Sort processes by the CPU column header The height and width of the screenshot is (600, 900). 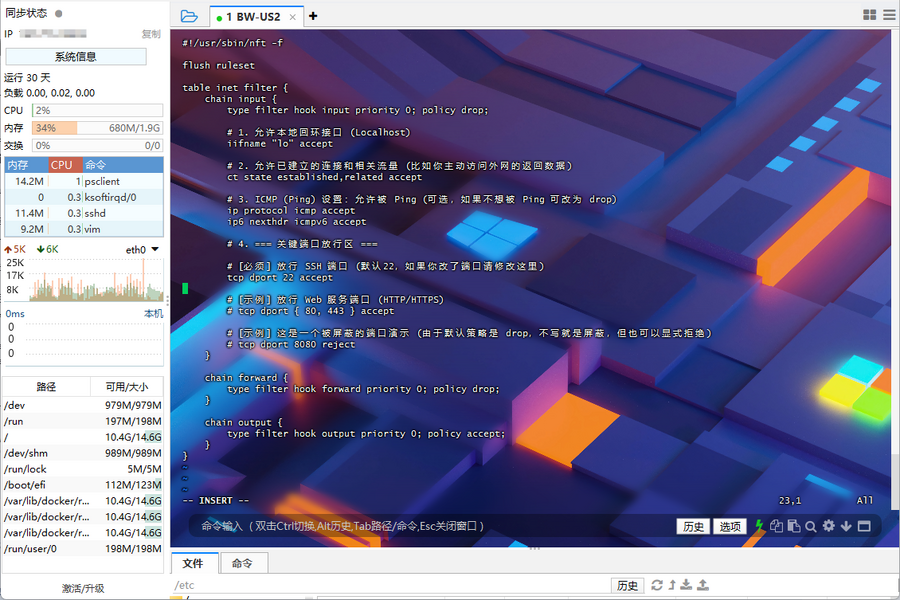click(x=62, y=165)
